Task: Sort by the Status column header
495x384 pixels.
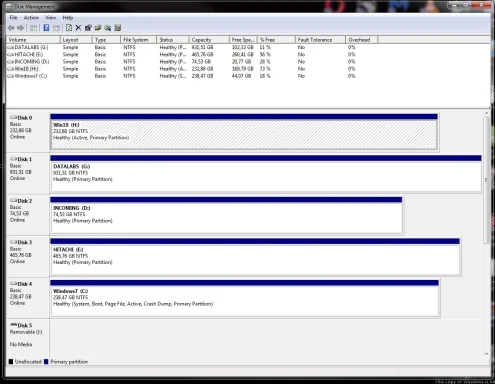Action: click(173, 40)
